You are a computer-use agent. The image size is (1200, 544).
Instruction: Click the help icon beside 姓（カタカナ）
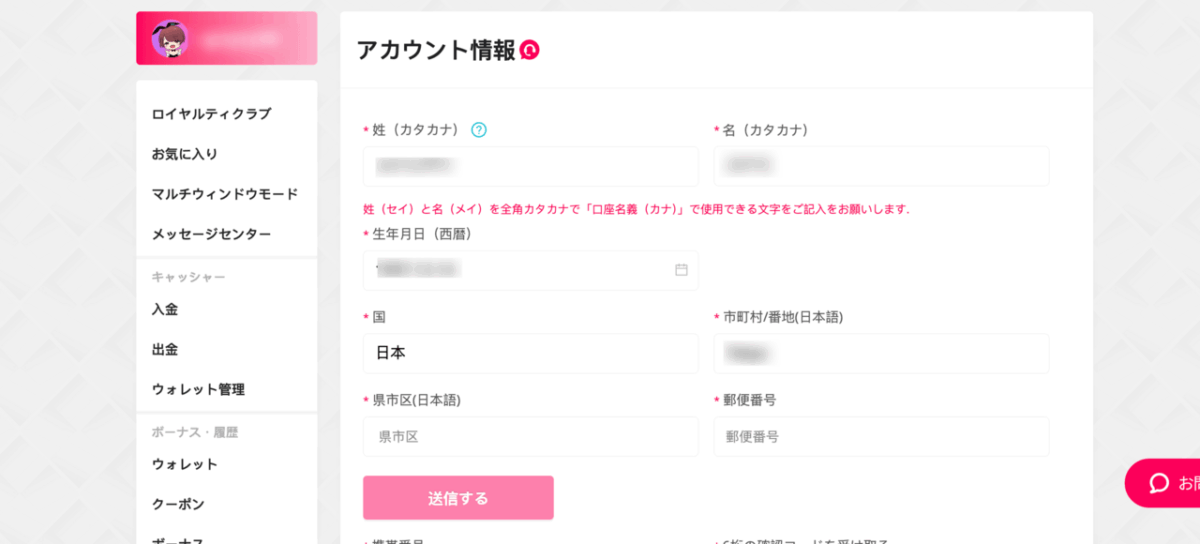pos(479,130)
